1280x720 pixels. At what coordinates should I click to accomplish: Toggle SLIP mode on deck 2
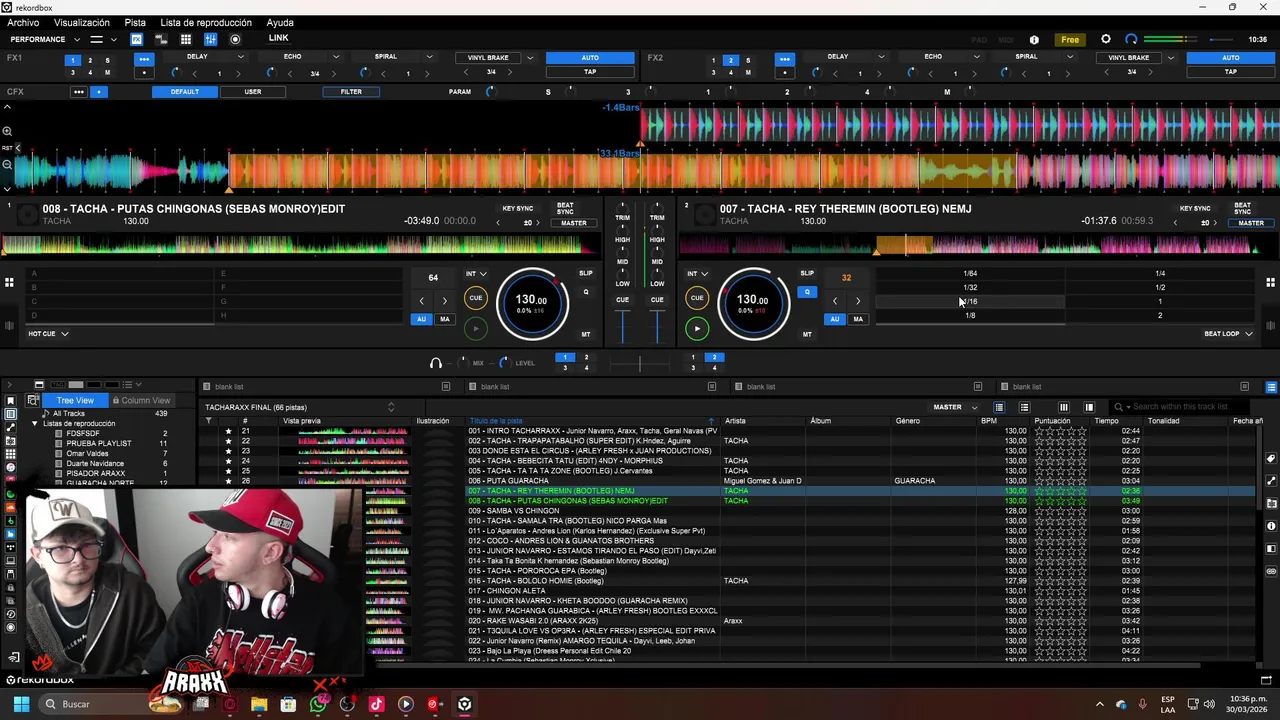[x=807, y=273]
